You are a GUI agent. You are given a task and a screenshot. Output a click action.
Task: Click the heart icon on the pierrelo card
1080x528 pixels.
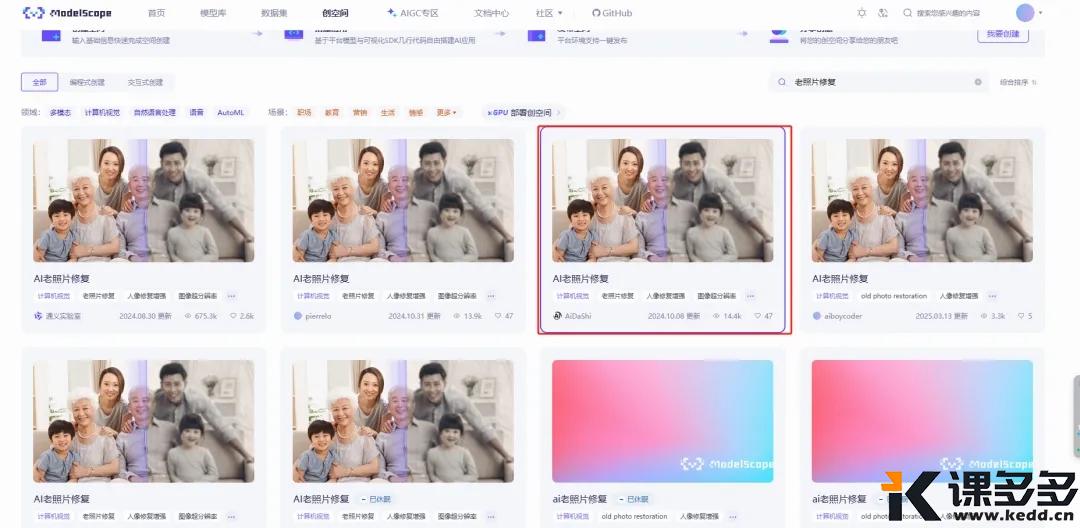pyautogui.click(x=498, y=316)
